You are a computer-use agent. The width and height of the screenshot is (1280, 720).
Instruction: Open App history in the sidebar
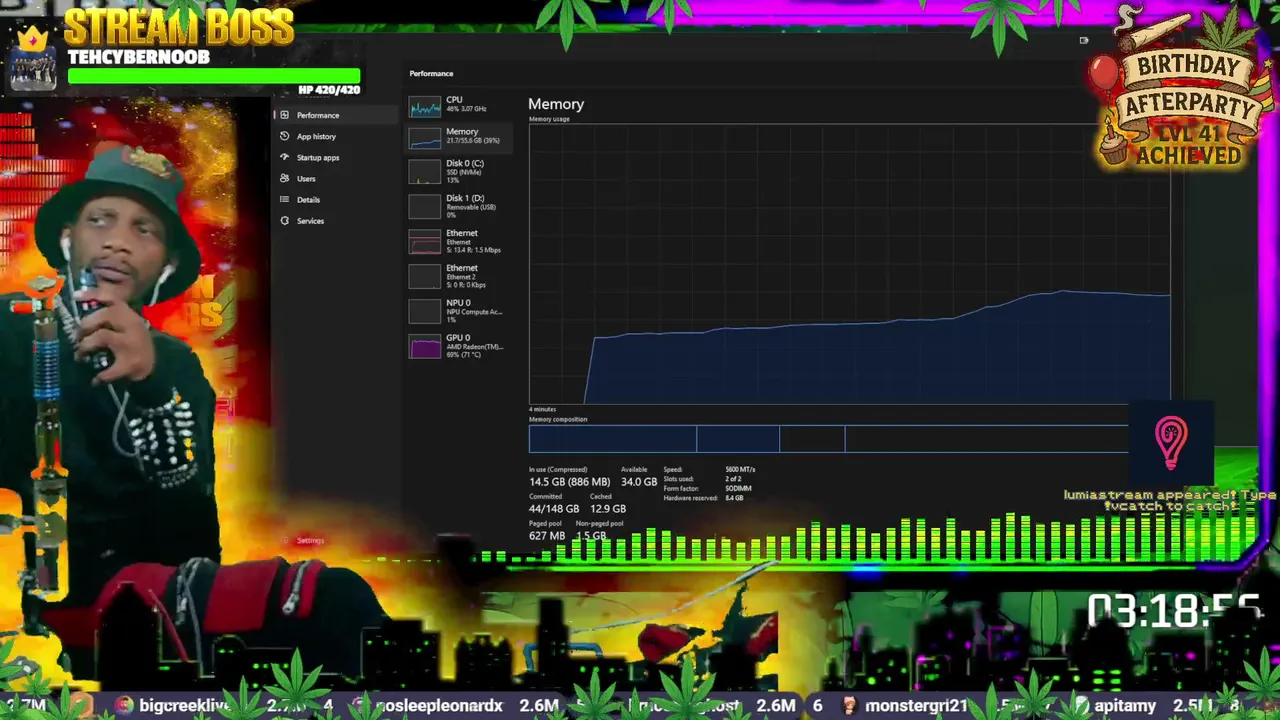pyautogui.click(x=316, y=136)
